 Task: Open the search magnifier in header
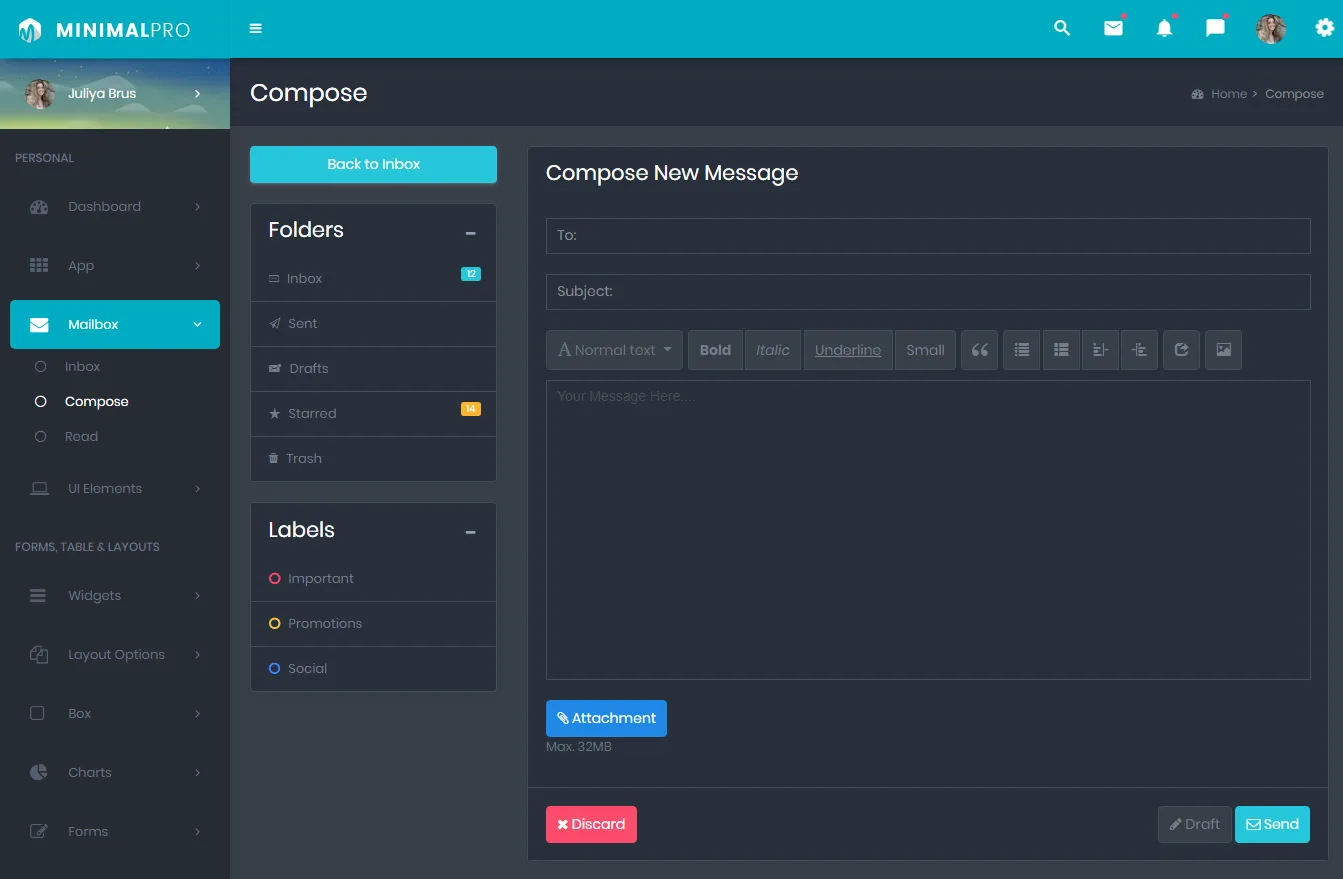tap(1062, 29)
